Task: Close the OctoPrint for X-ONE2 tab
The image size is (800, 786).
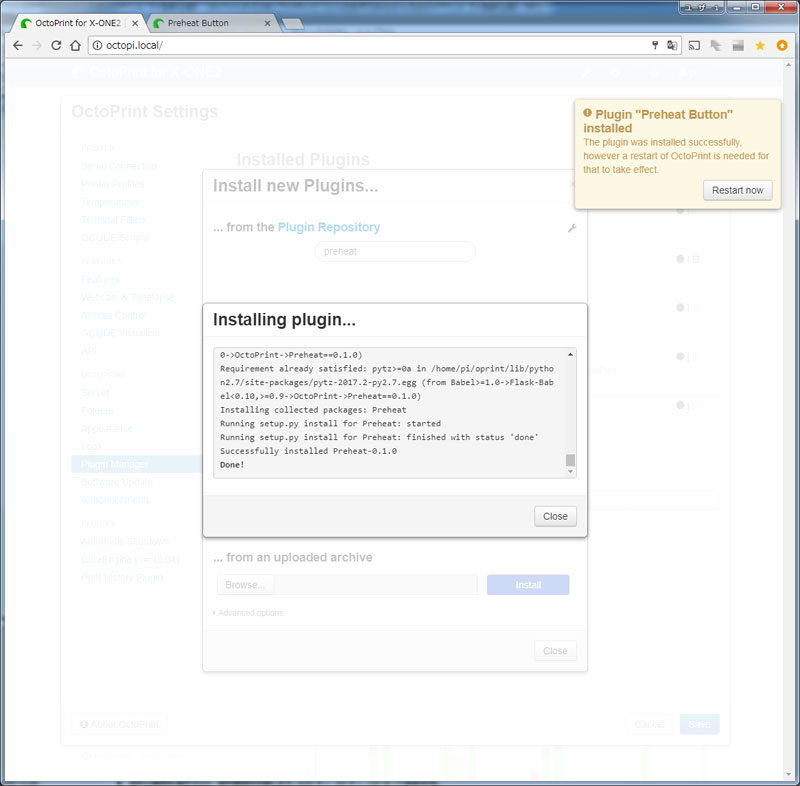Action: tap(135, 23)
